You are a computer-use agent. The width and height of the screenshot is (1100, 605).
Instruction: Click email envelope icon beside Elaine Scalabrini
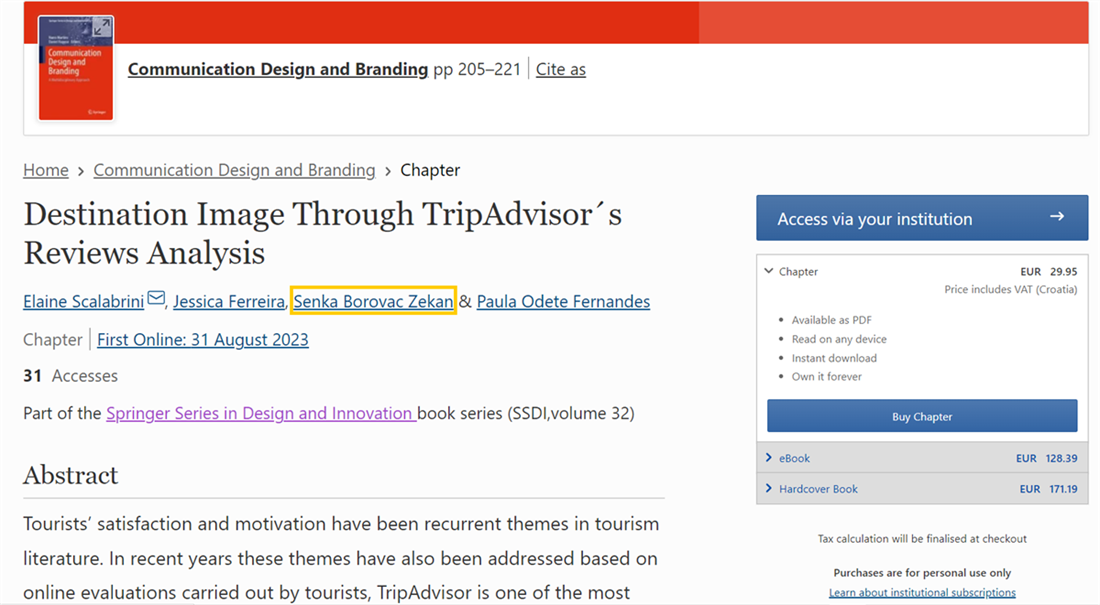click(x=156, y=298)
